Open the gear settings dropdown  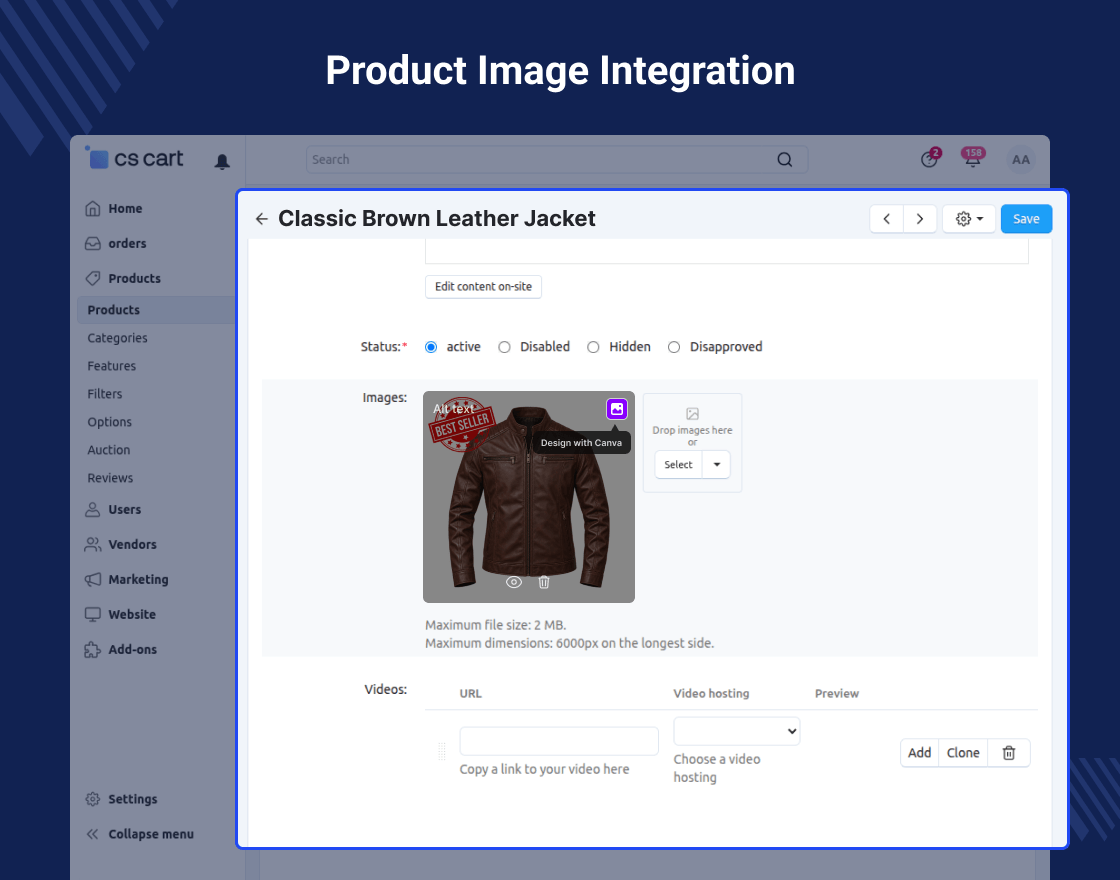(x=969, y=219)
